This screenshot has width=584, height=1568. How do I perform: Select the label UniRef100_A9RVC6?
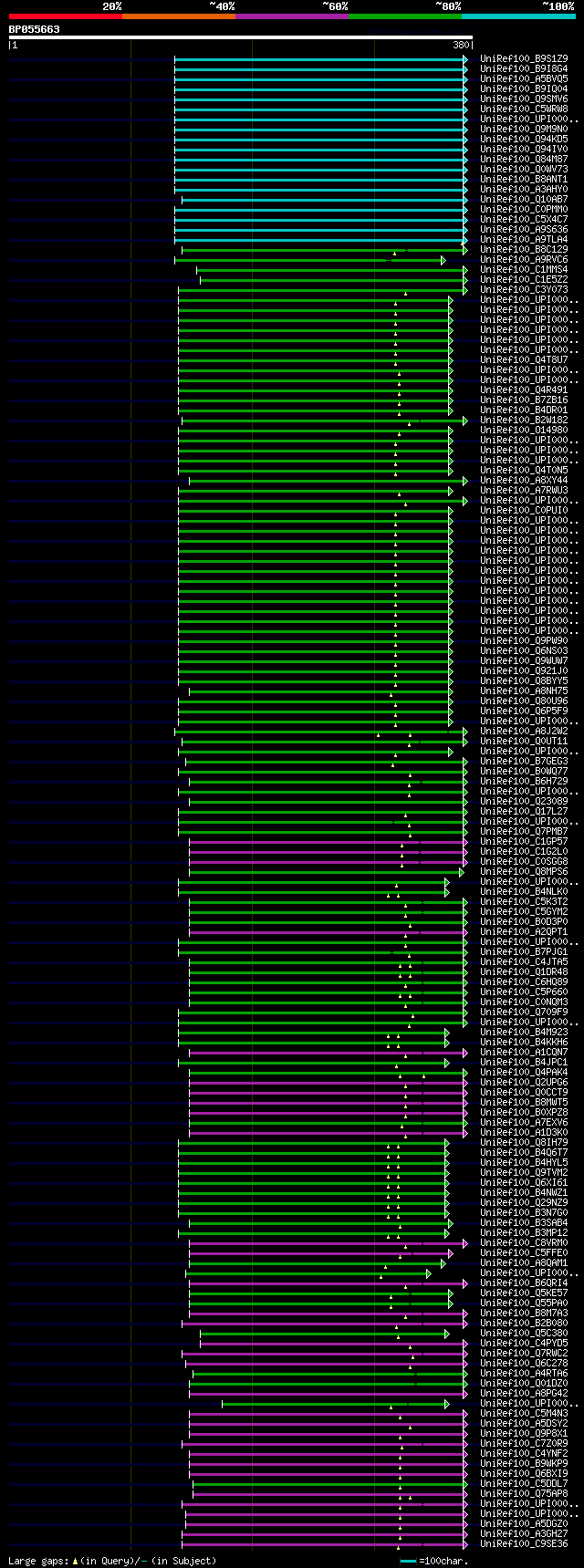(x=524, y=259)
